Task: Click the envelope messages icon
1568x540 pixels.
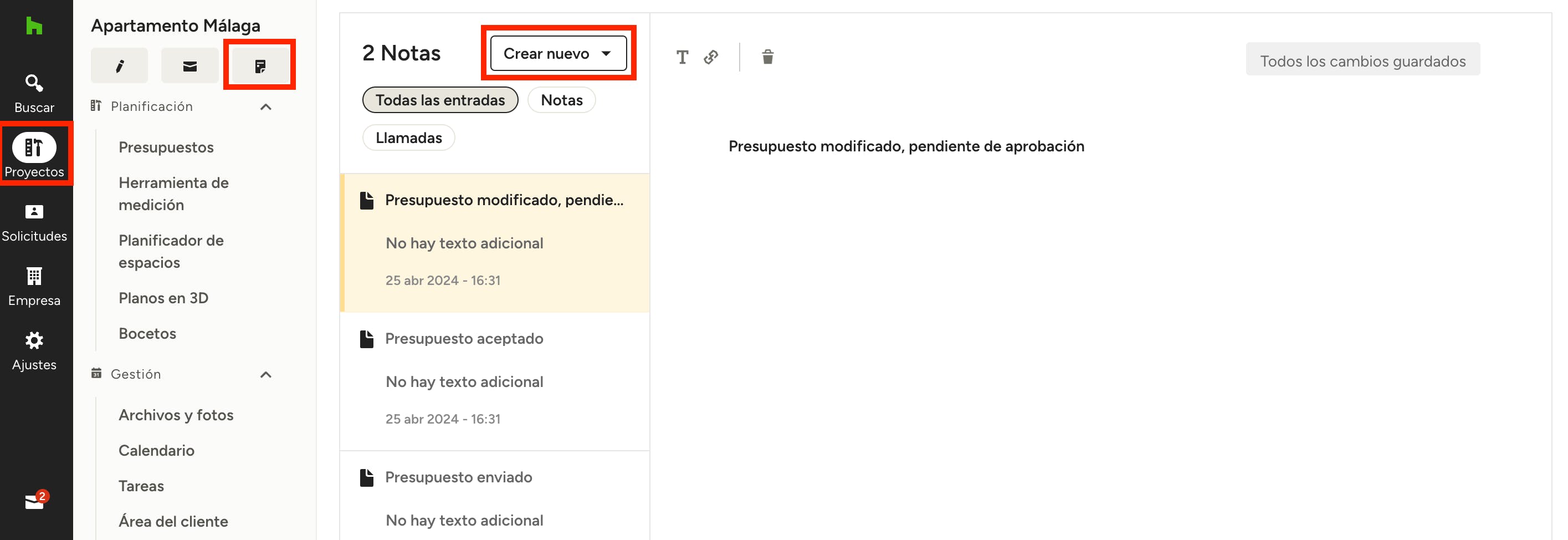Action: point(190,66)
